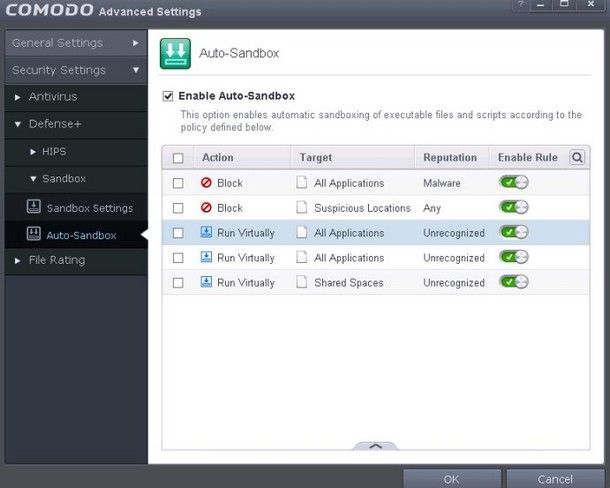610x488 pixels.
Task: Click the help question mark icon
Action: pos(522,4)
